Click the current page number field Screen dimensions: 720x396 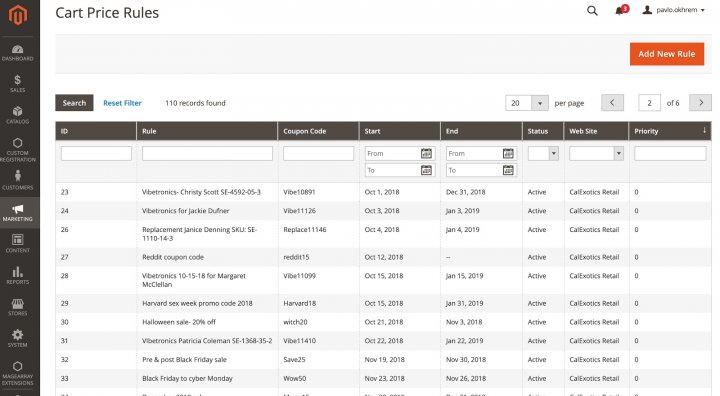click(x=649, y=103)
